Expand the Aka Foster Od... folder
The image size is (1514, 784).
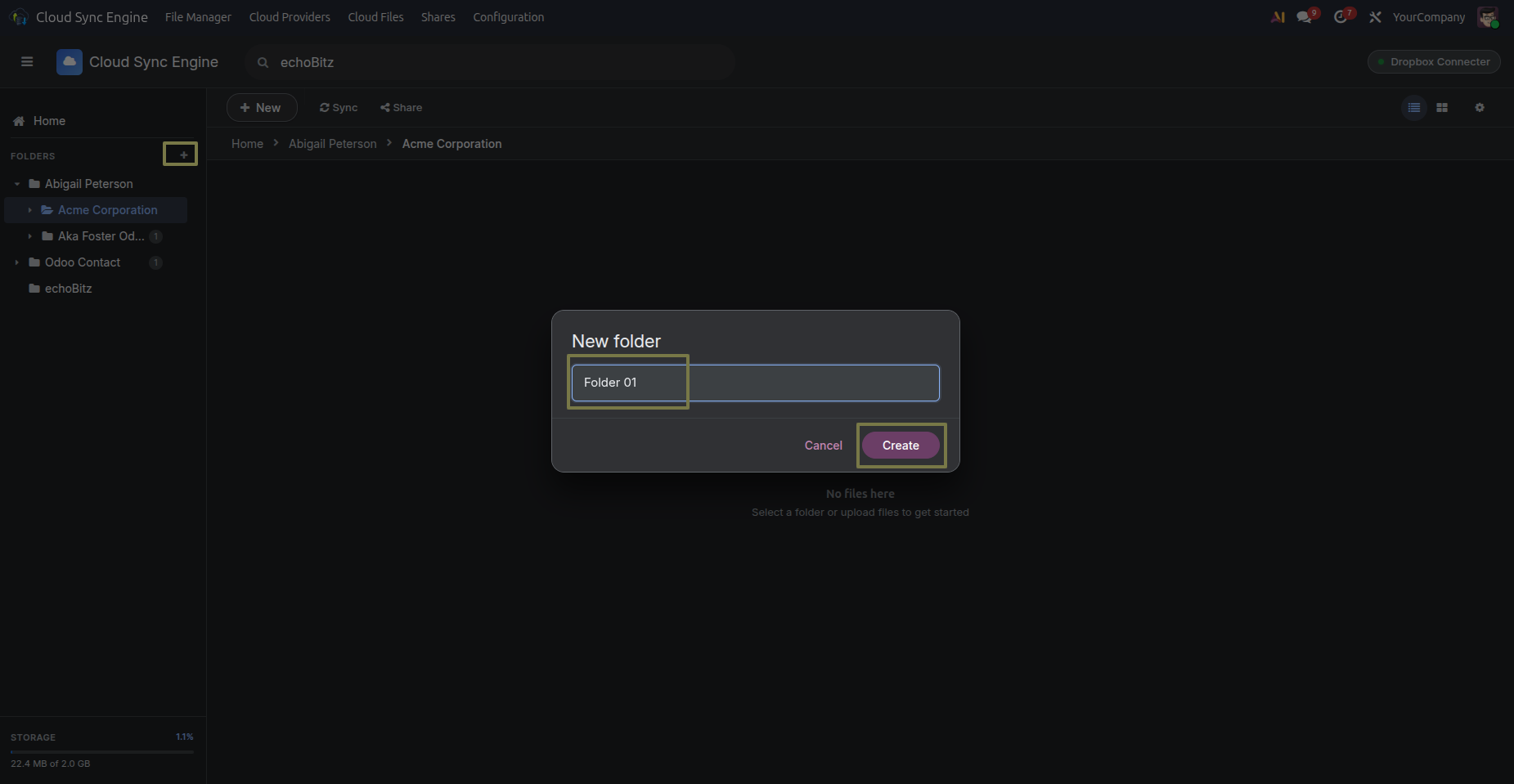click(x=30, y=236)
